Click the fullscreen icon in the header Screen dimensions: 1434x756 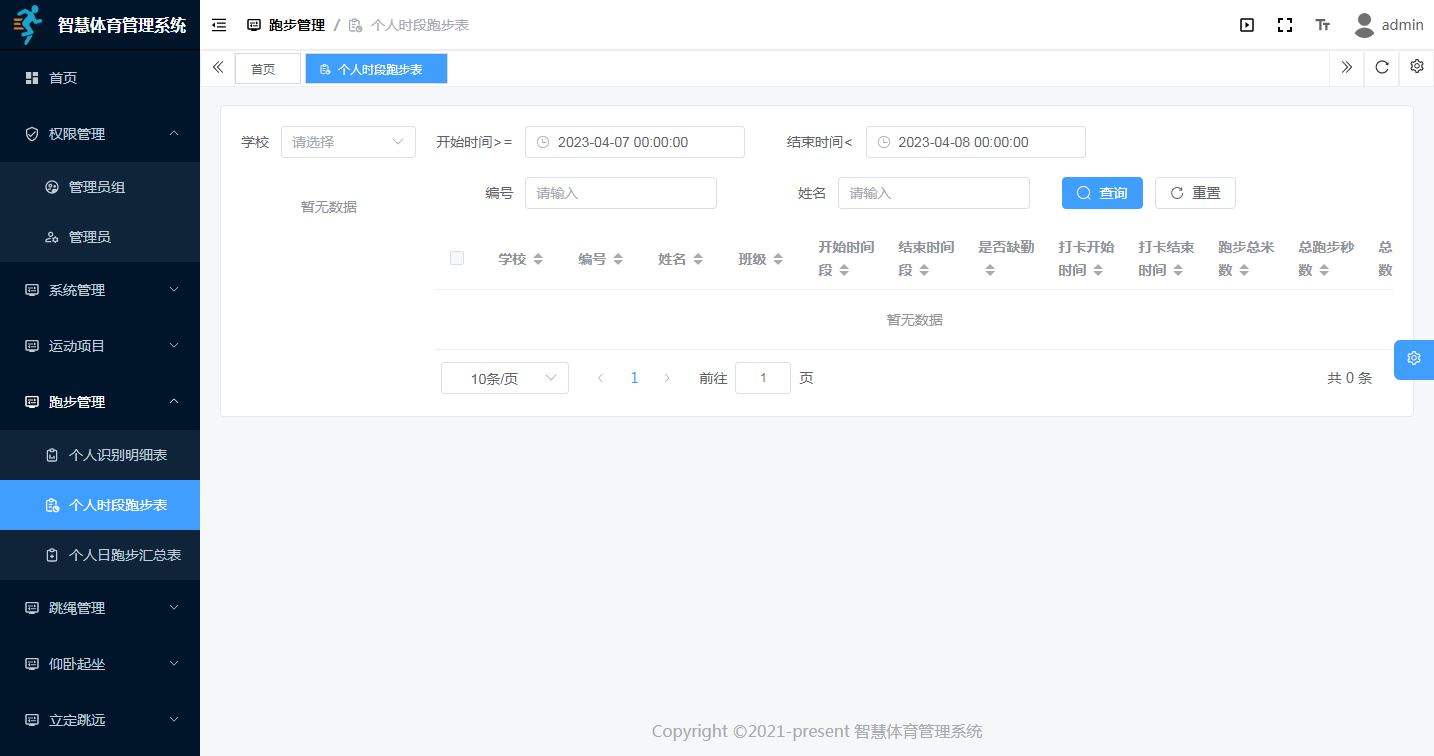tap(1285, 25)
